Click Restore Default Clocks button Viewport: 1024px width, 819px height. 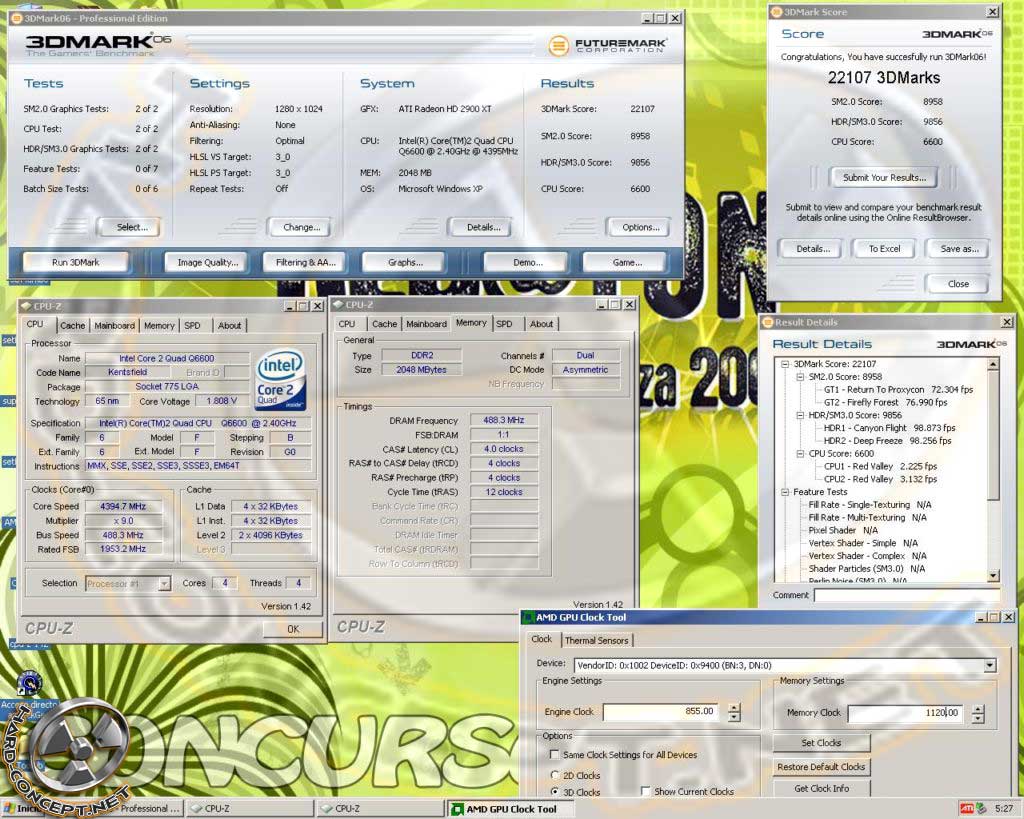click(x=822, y=767)
